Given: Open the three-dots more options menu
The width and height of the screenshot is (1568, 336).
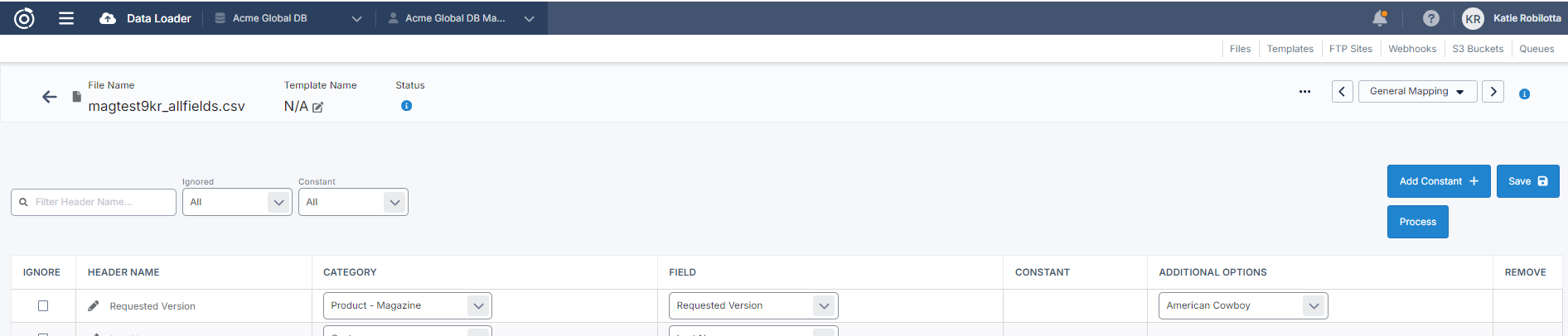Looking at the screenshot, I should pos(1304,92).
